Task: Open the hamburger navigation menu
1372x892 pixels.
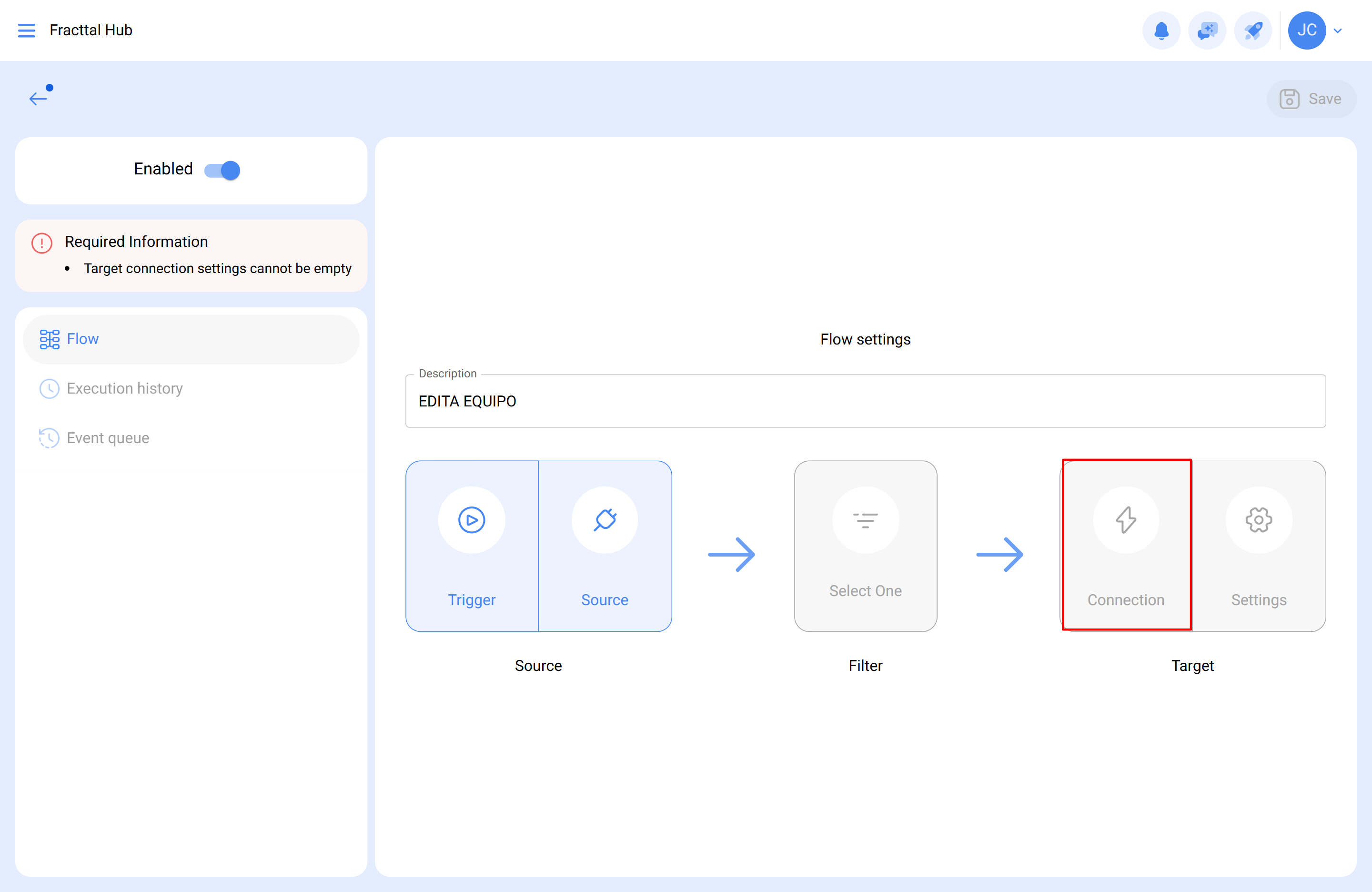Action: 27,30
